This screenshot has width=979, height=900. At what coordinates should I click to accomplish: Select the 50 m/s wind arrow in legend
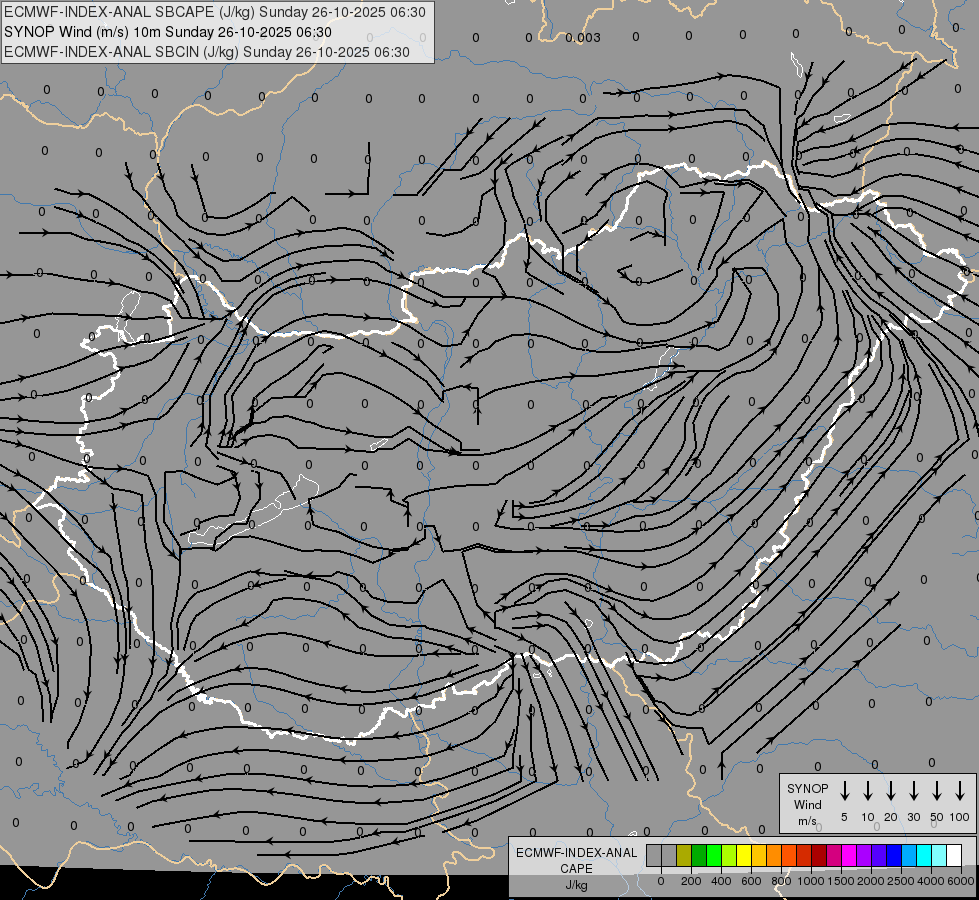(937, 791)
